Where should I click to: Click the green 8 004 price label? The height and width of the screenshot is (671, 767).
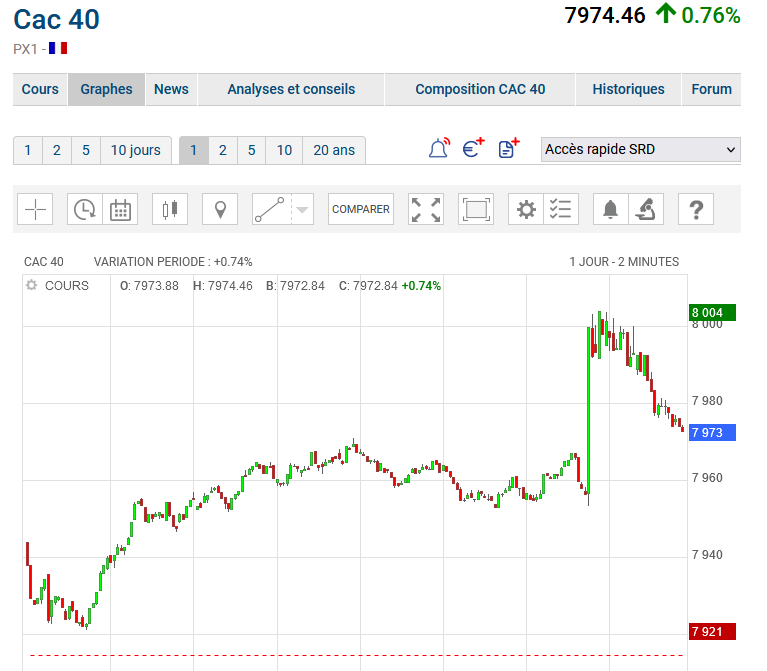(x=712, y=313)
